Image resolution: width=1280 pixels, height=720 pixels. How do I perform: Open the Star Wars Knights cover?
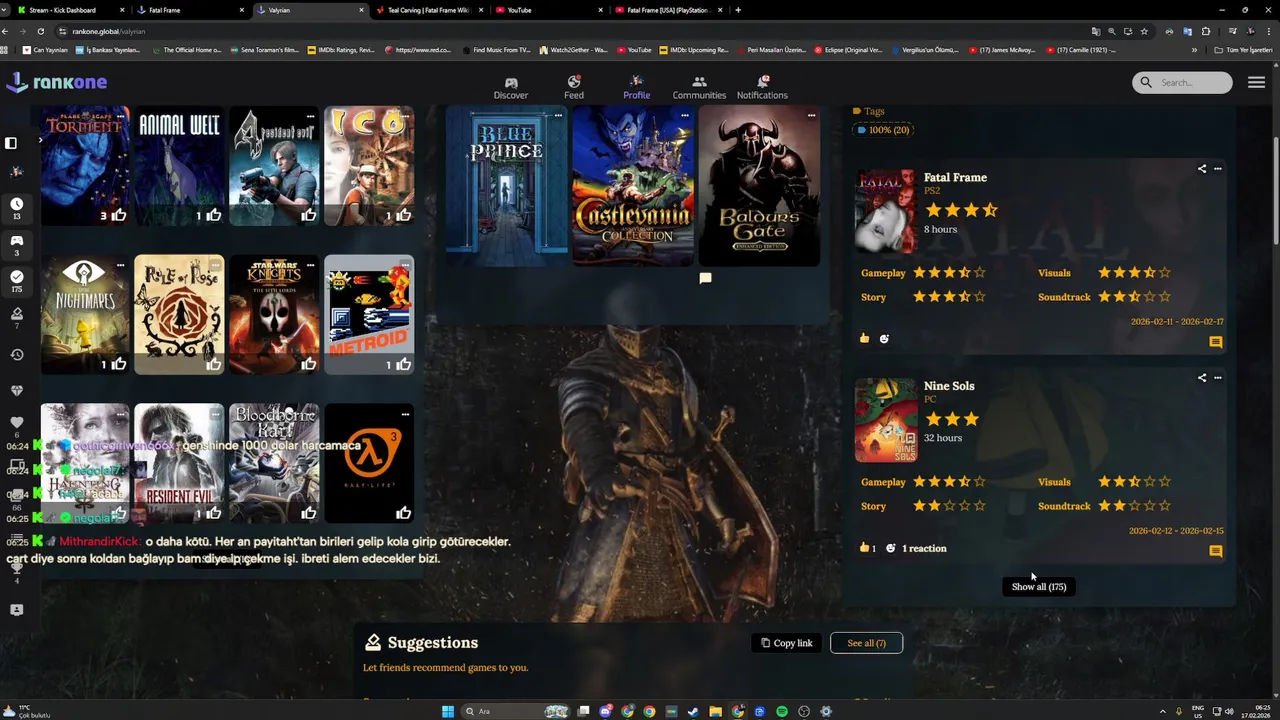coord(274,314)
